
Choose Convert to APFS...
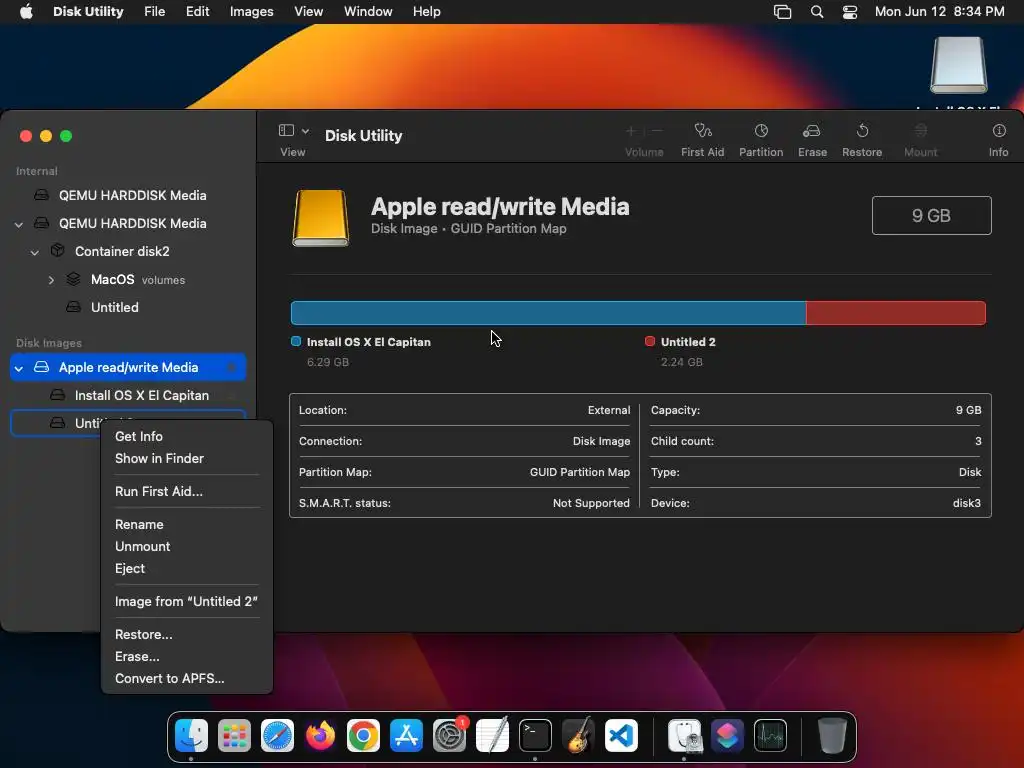pyautogui.click(x=187, y=679)
